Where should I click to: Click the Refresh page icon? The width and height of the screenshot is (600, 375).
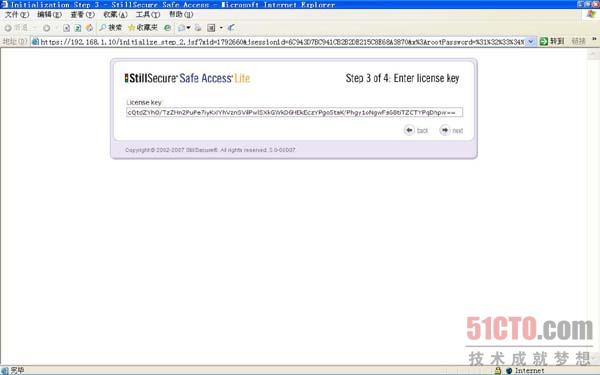click(78, 28)
